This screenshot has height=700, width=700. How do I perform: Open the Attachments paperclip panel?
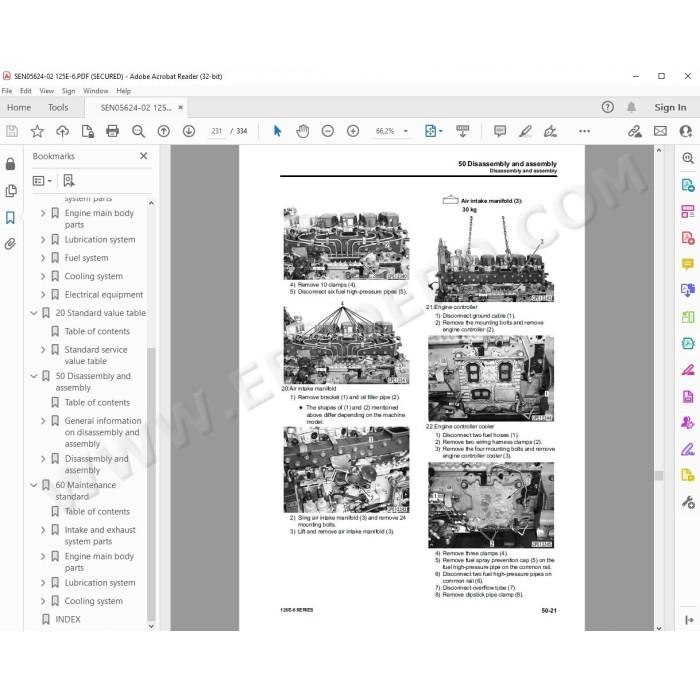(10, 244)
